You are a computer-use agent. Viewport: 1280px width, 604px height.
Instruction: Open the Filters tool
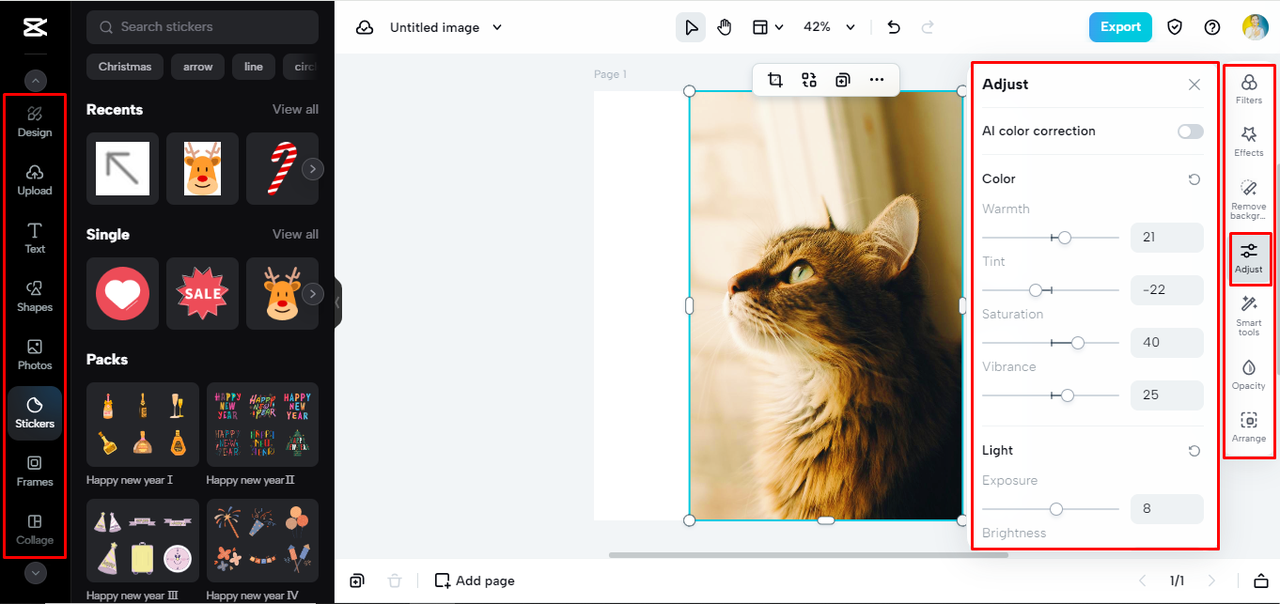[1249, 89]
